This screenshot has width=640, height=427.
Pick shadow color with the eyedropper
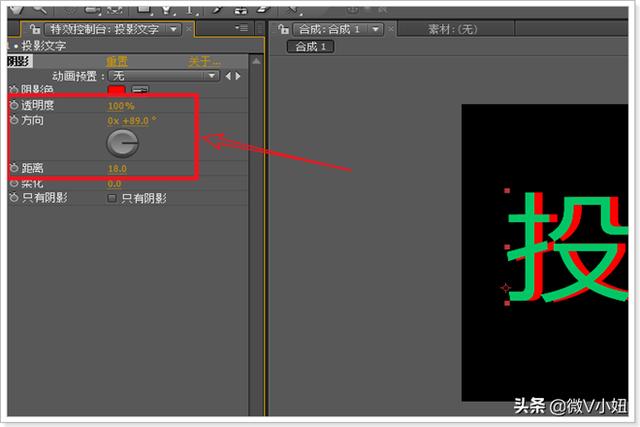[x=140, y=90]
